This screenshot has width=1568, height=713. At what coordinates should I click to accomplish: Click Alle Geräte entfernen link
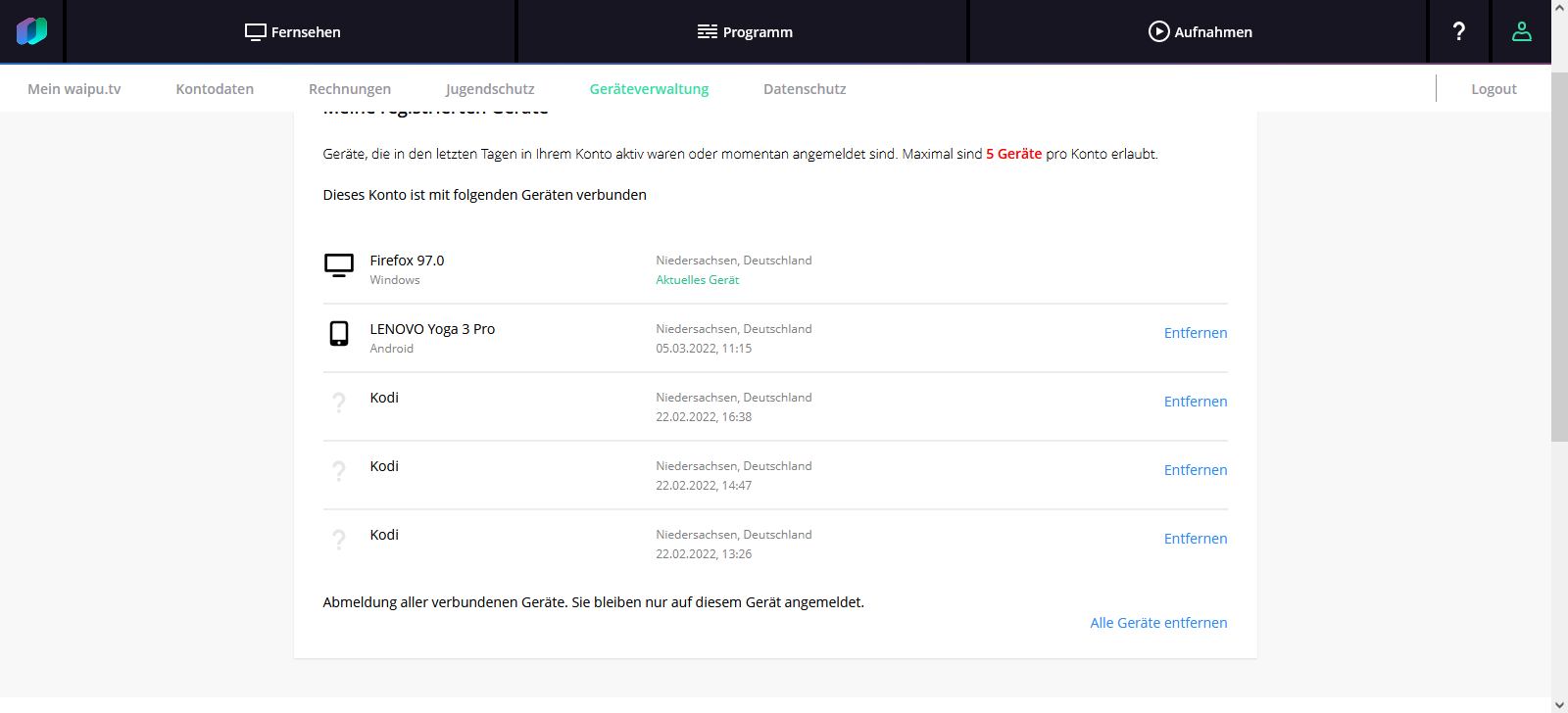coord(1158,623)
